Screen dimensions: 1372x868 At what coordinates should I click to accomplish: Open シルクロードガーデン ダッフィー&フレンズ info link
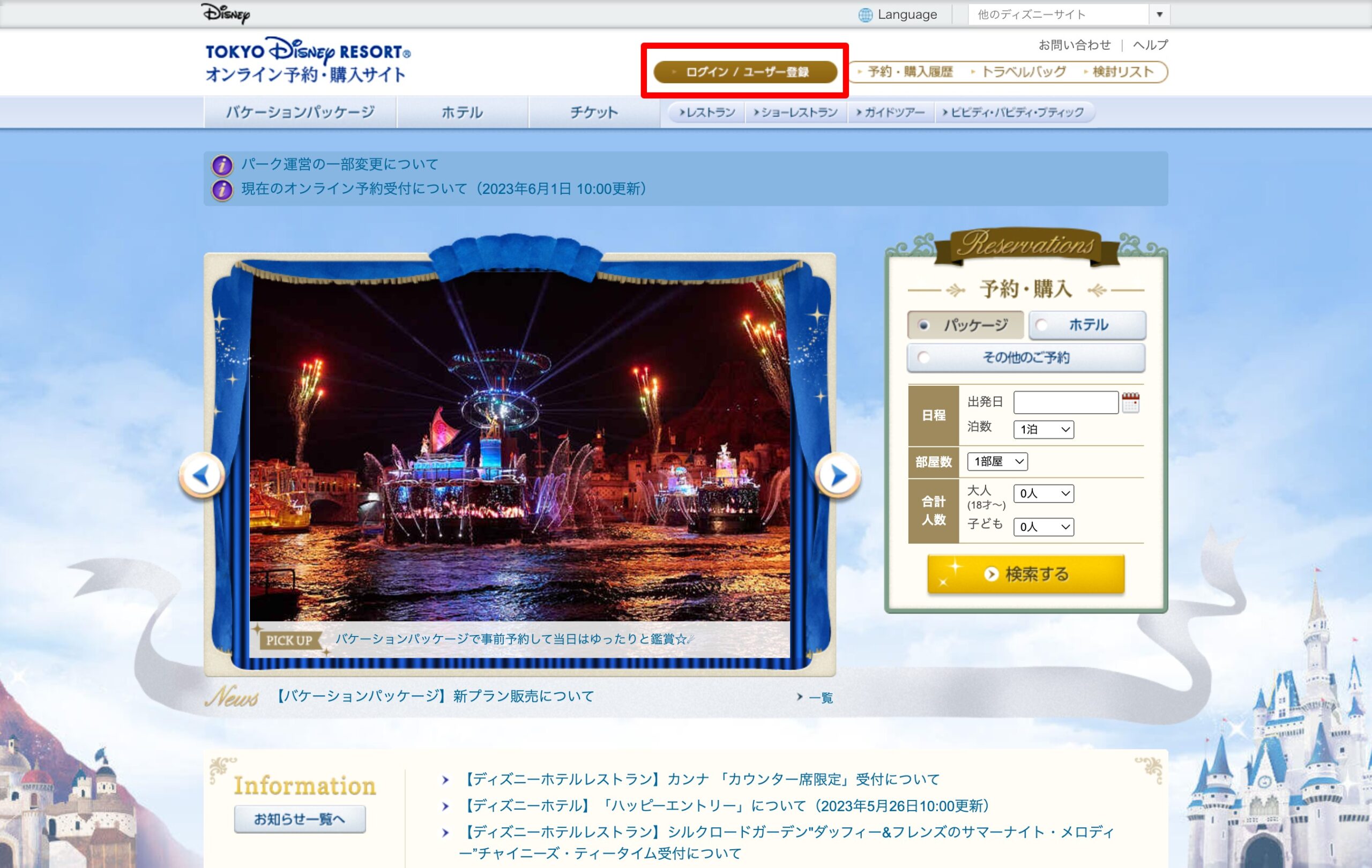[787, 842]
